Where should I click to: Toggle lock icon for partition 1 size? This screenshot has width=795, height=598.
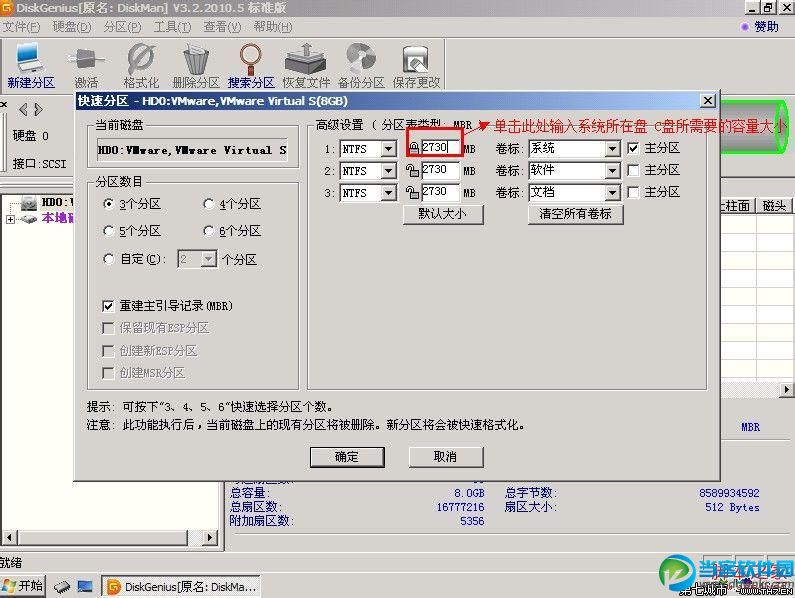tap(414, 148)
